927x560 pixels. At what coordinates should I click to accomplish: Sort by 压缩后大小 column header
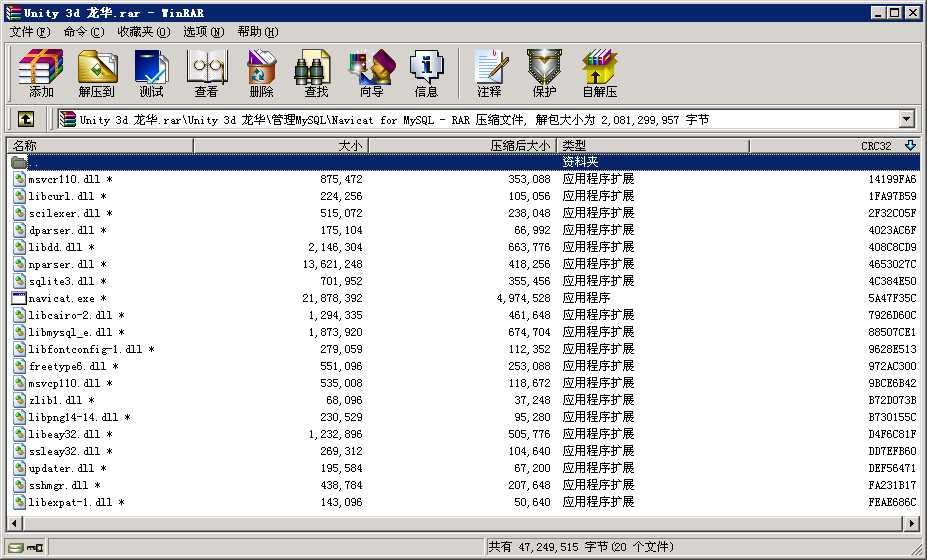coord(462,145)
